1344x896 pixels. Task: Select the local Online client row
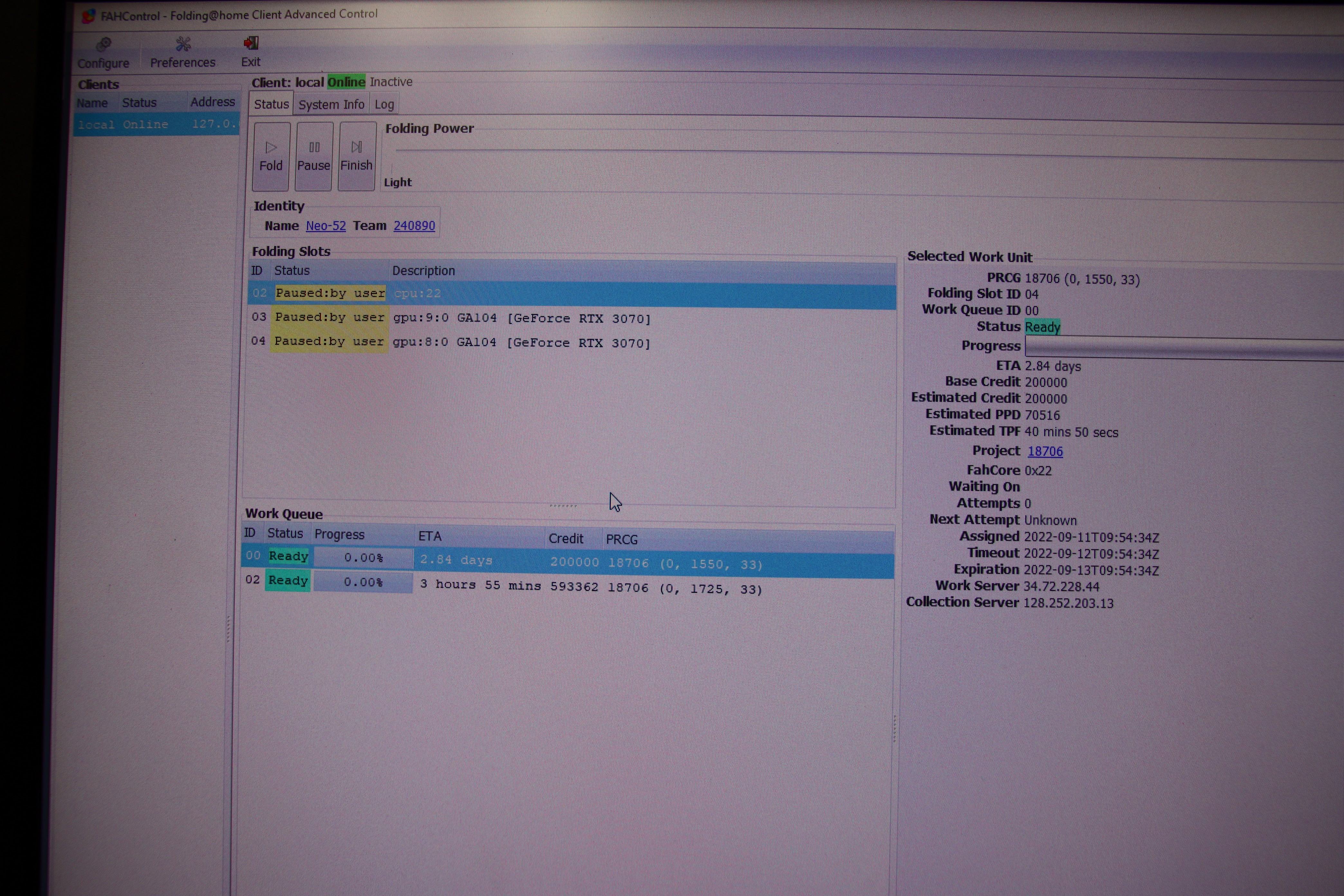coord(156,124)
